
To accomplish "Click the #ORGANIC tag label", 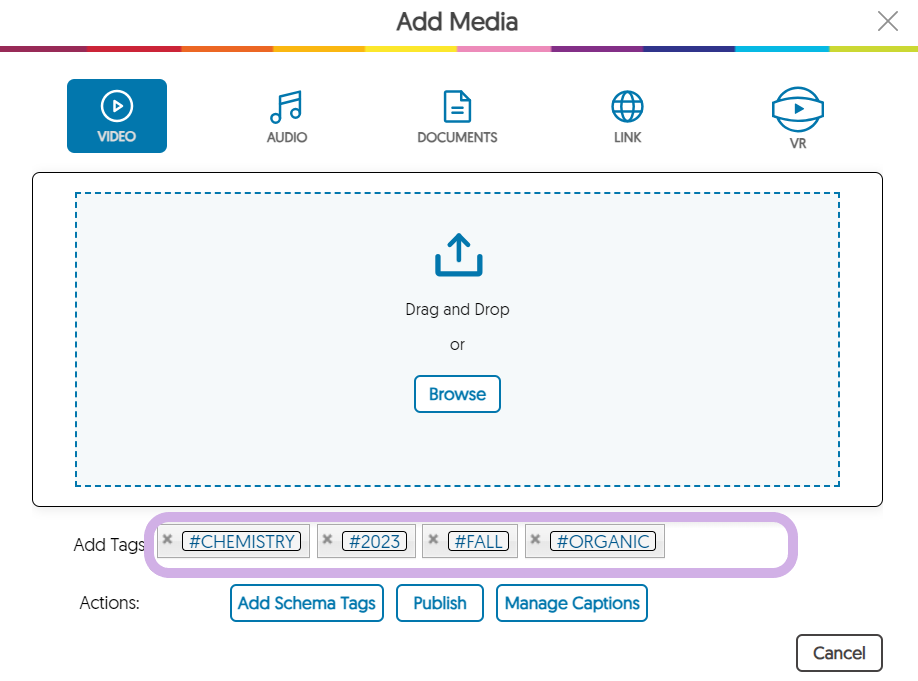I will [603, 541].
